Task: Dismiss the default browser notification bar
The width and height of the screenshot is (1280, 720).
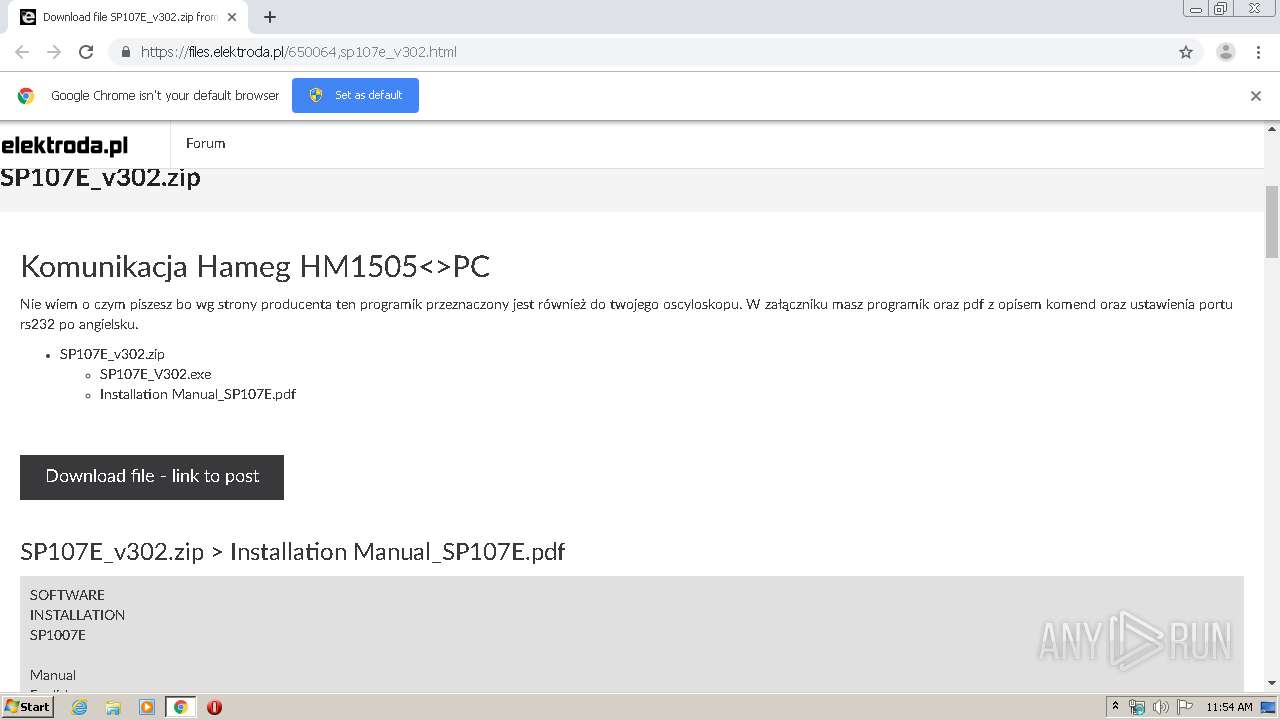Action: click(x=1256, y=96)
